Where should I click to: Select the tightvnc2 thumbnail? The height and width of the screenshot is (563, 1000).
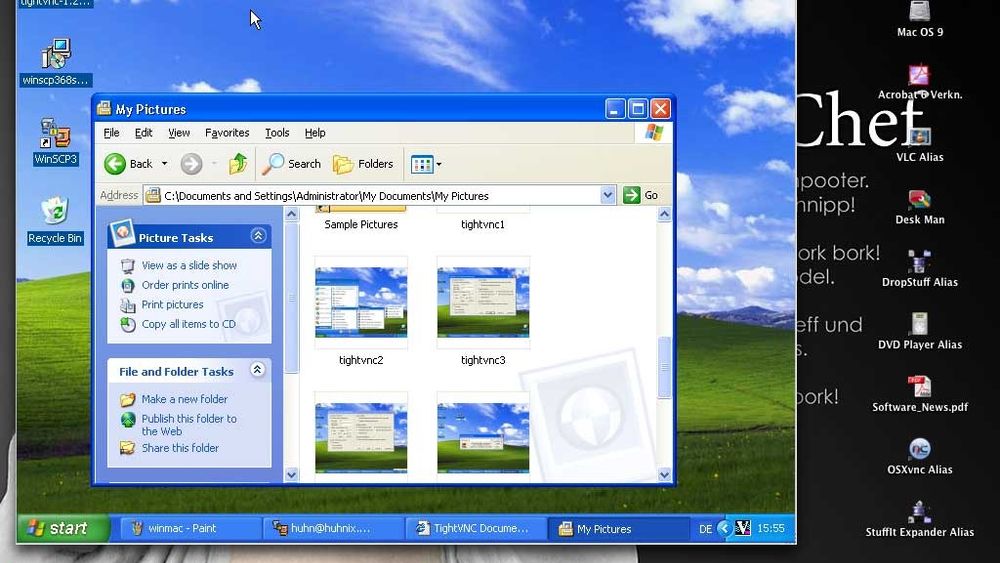pos(361,302)
